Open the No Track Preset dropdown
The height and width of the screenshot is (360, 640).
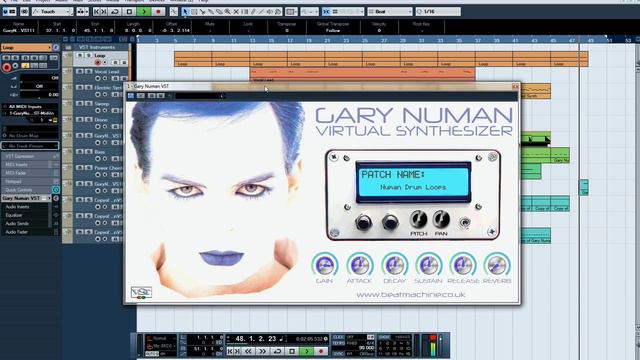click(30, 146)
